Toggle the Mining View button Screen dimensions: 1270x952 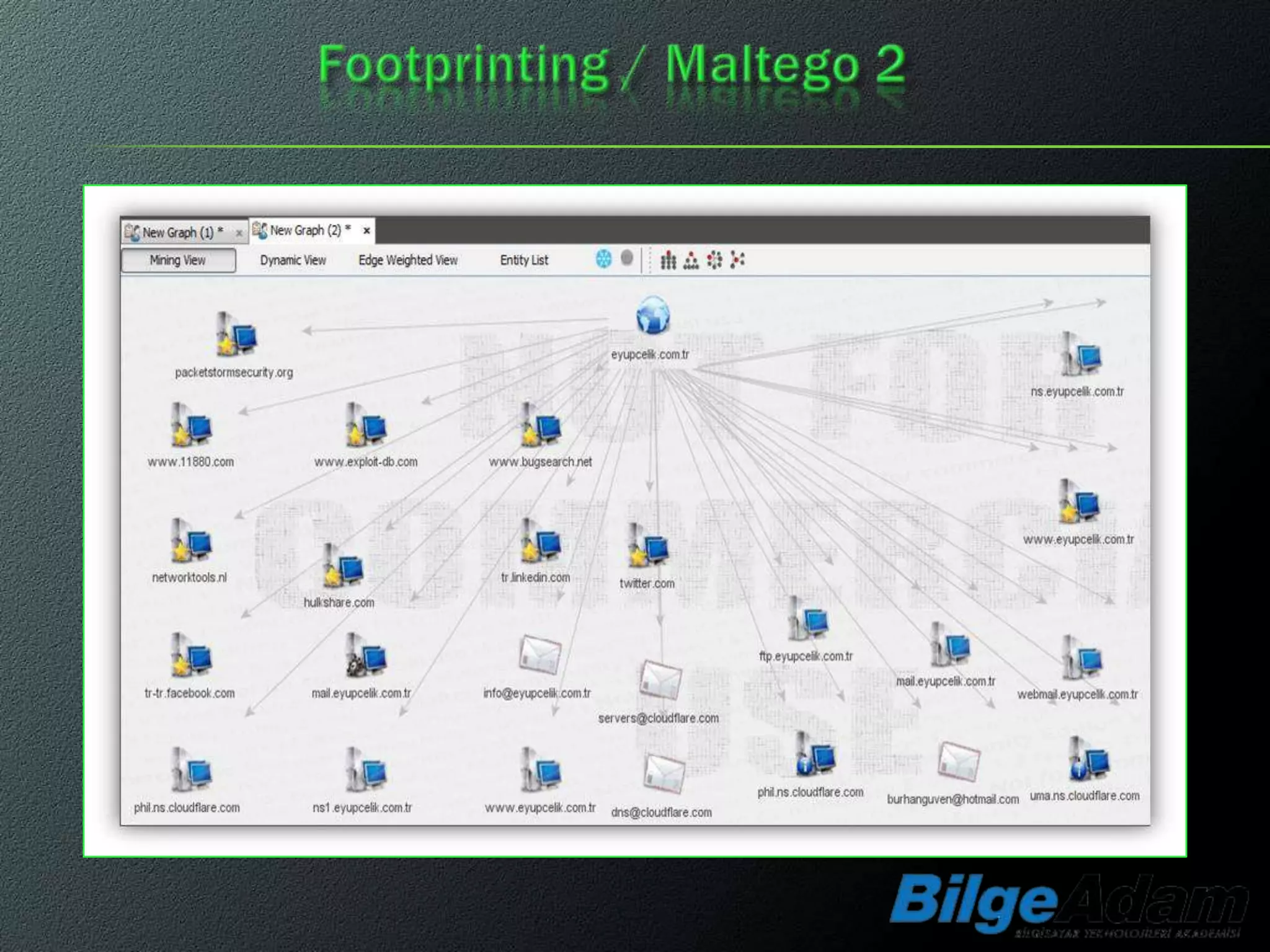pyautogui.click(x=178, y=260)
